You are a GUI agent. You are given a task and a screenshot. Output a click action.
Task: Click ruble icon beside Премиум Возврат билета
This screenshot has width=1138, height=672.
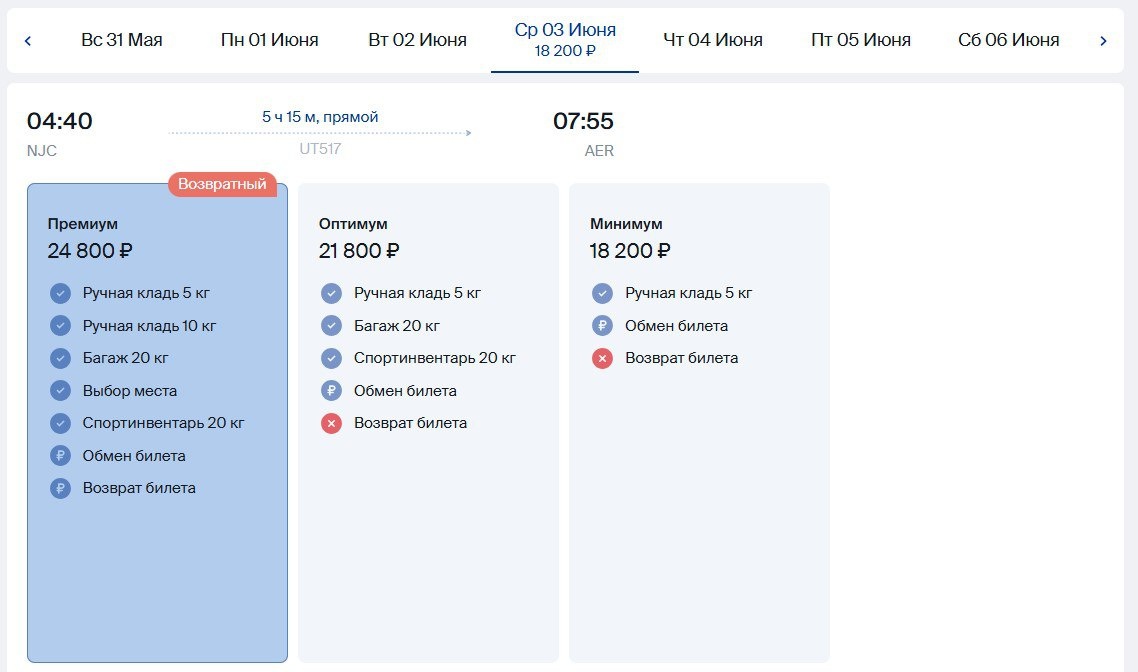[60, 488]
